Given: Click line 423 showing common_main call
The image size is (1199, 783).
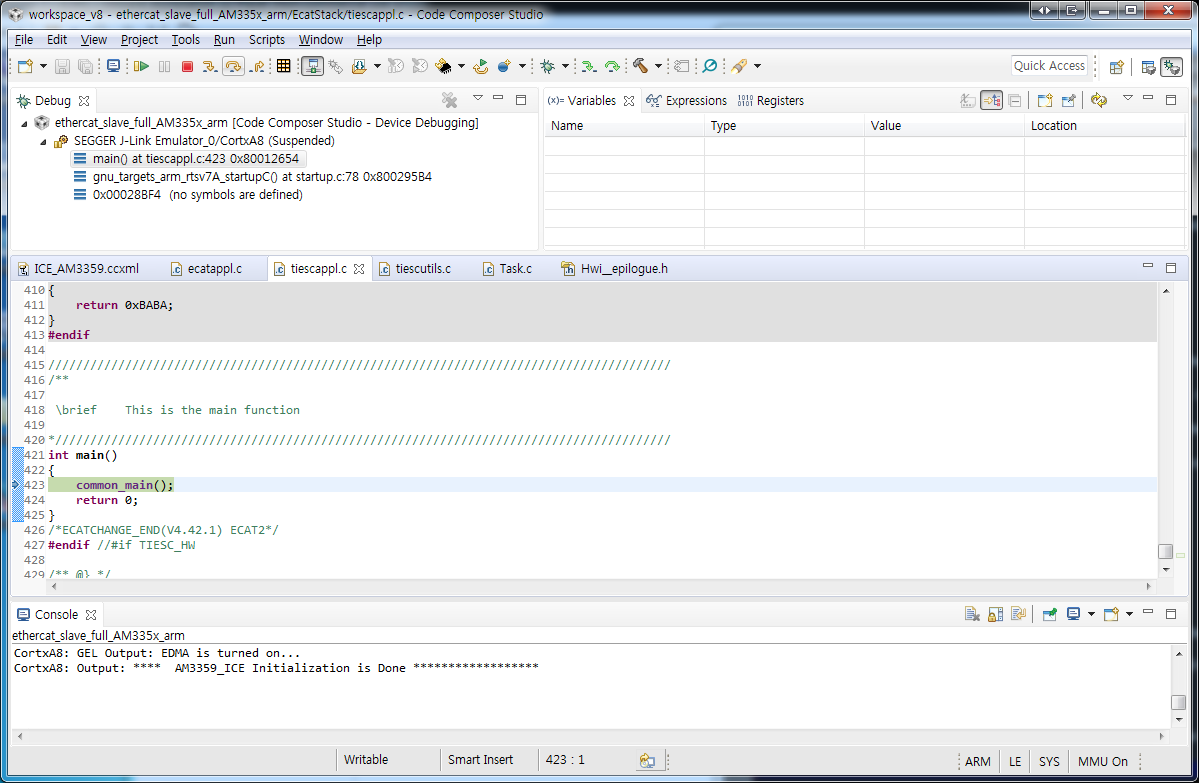Looking at the screenshot, I should pos(124,484).
